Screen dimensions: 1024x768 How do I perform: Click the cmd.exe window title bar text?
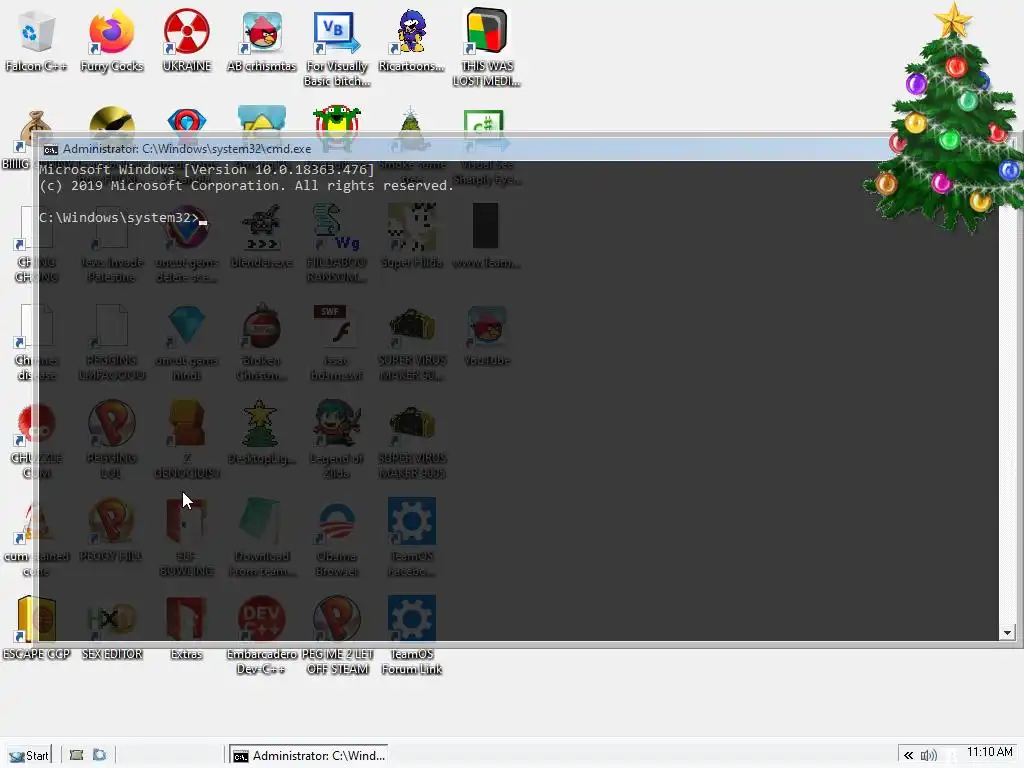187,149
